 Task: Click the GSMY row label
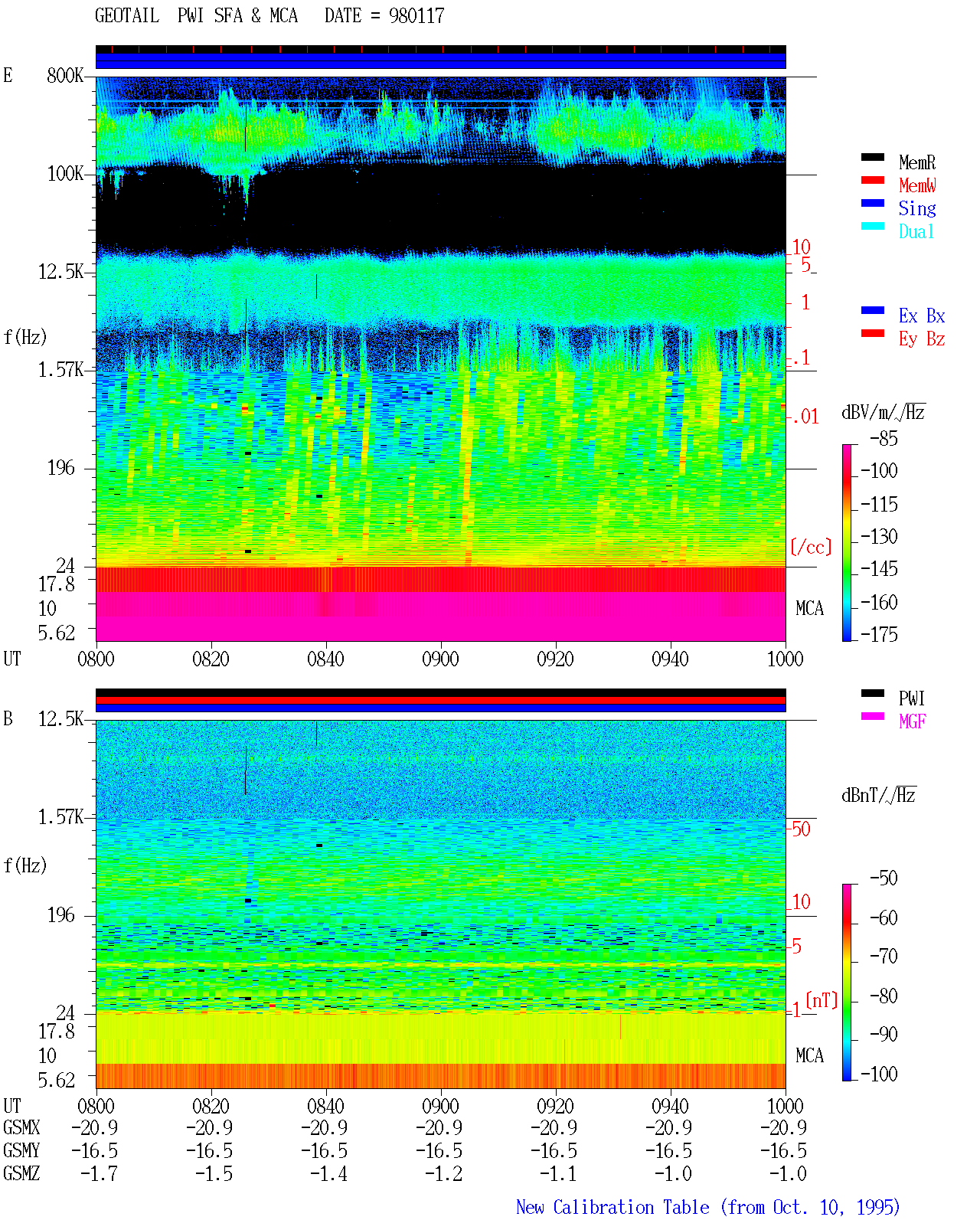(21, 1151)
